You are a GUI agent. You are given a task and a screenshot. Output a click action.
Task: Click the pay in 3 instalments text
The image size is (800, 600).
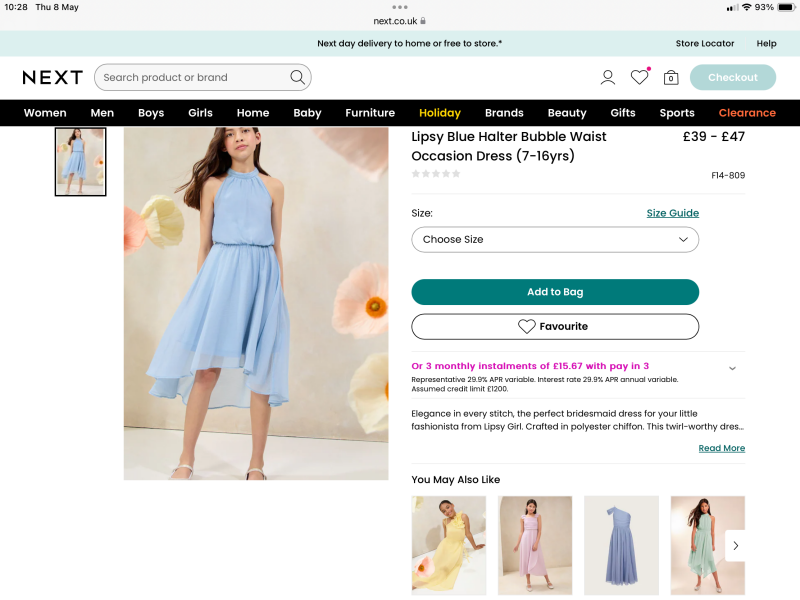pyautogui.click(x=530, y=366)
